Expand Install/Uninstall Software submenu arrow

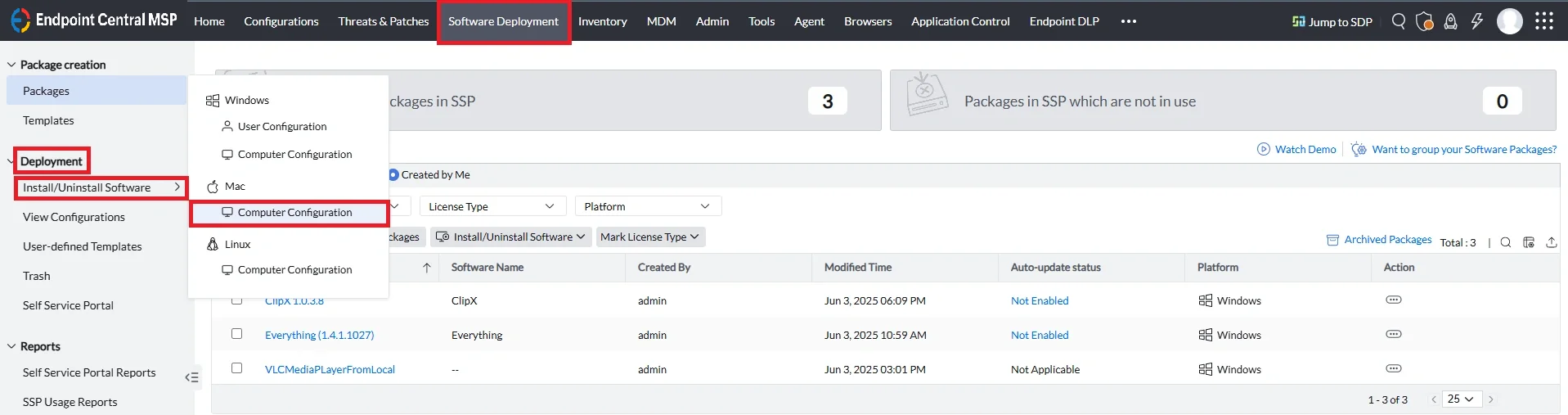click(177, 187)
